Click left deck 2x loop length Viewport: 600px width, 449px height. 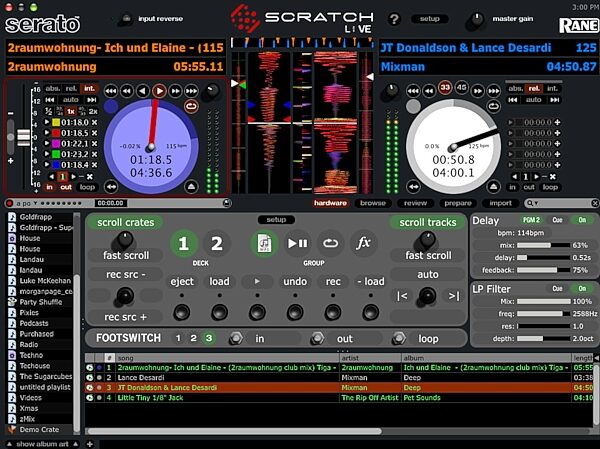[x=93, y=111]
